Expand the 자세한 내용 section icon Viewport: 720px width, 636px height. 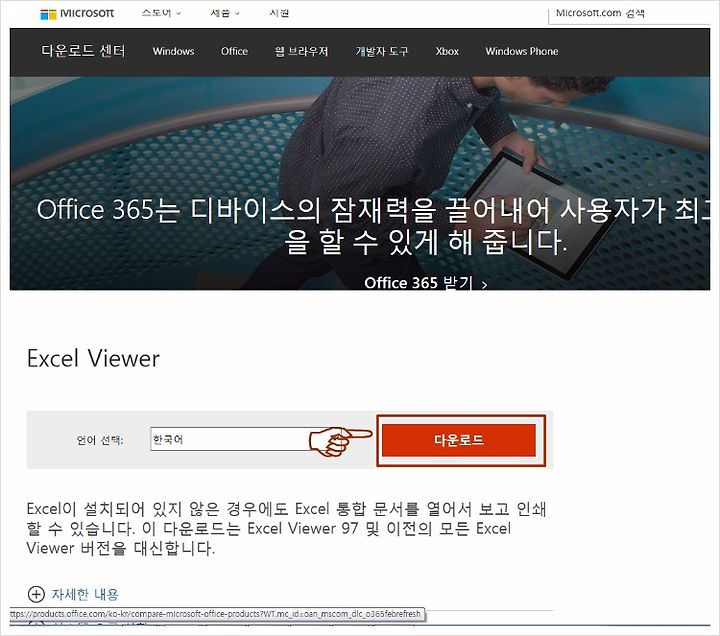[36, 594]
